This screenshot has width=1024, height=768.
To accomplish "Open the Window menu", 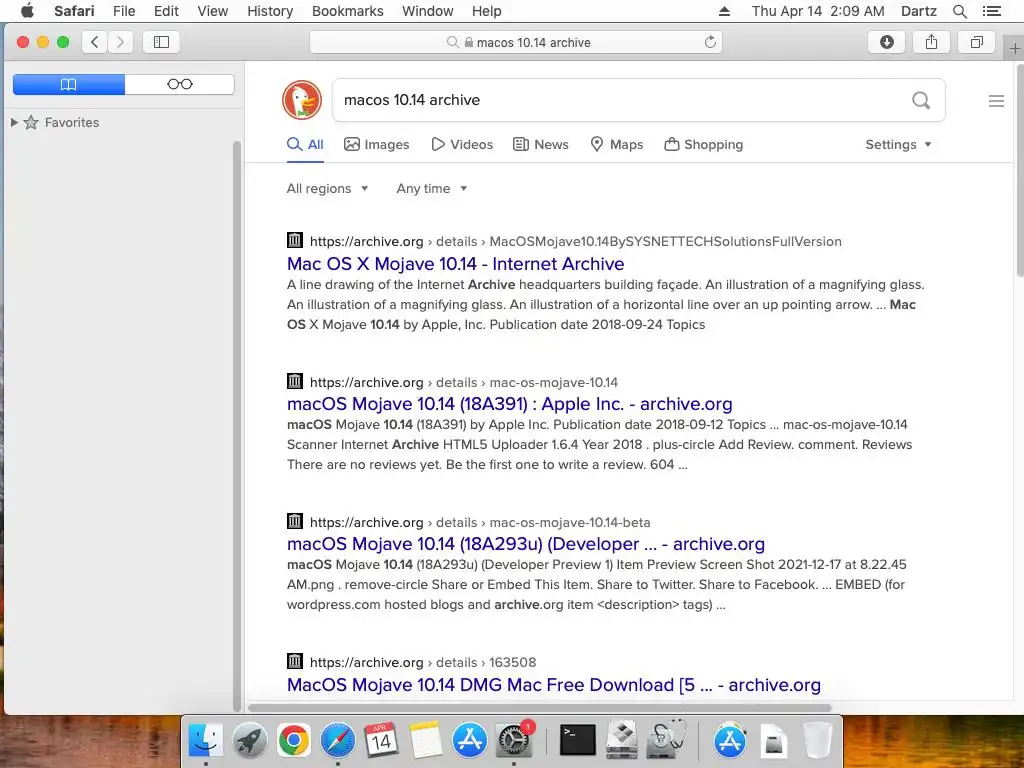I will 427,11.
